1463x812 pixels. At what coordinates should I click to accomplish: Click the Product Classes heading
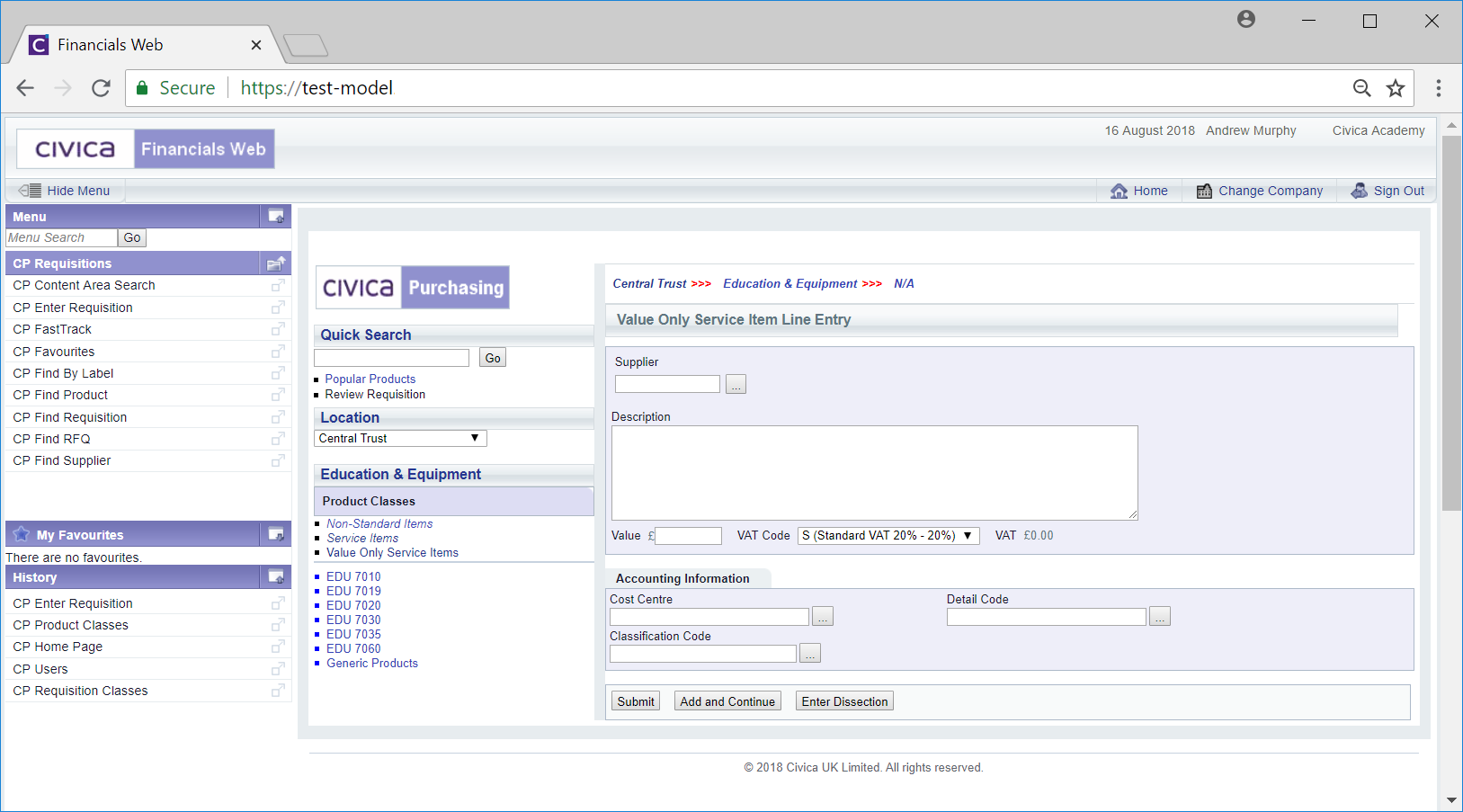(369, 501)
